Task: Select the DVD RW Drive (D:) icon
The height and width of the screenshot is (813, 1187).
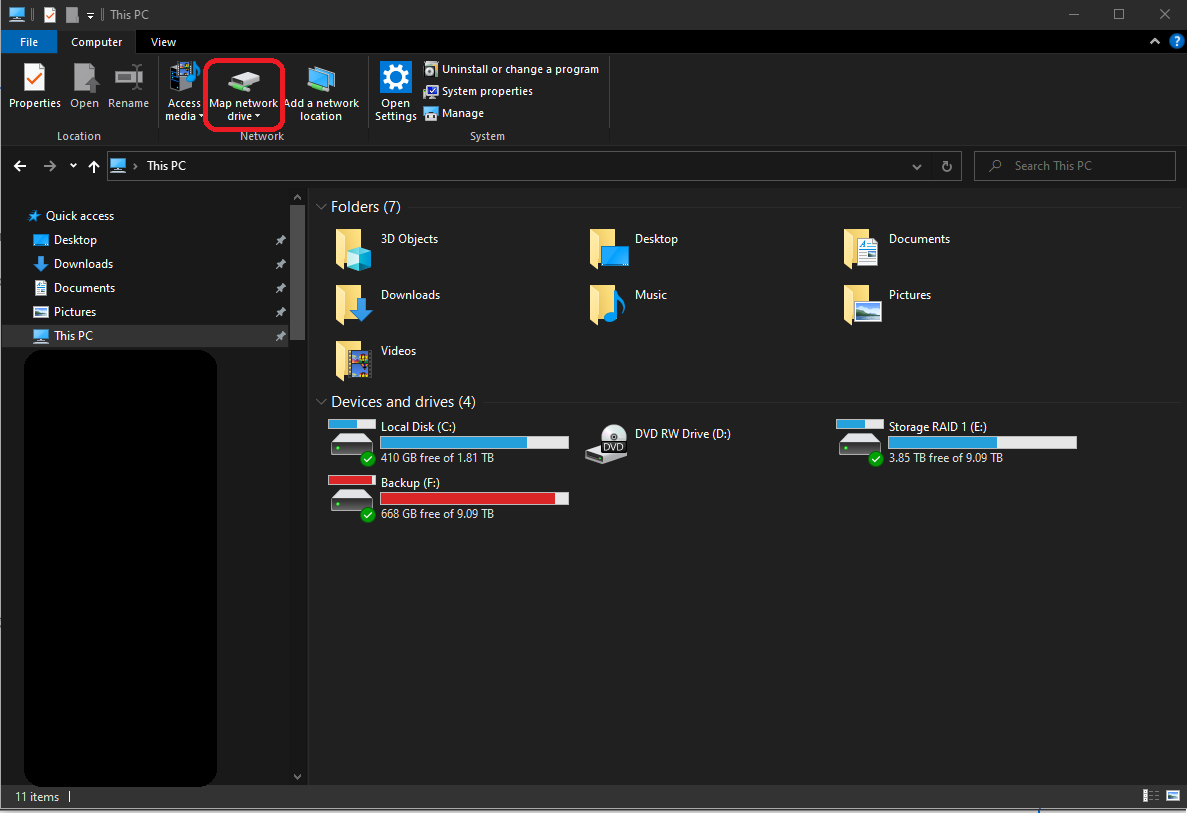Action: pos(606,442)
